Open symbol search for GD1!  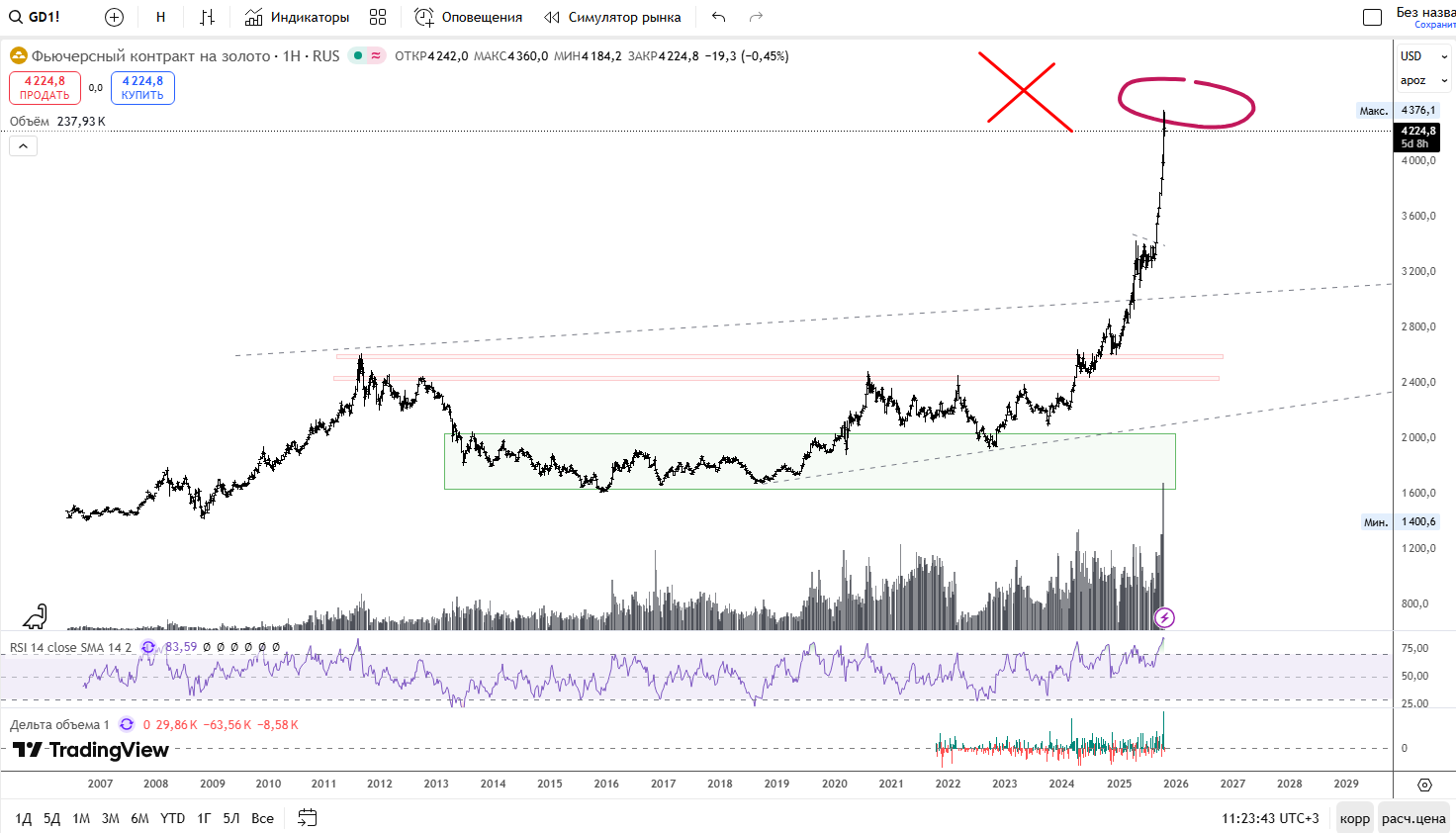tap(36, 17)
